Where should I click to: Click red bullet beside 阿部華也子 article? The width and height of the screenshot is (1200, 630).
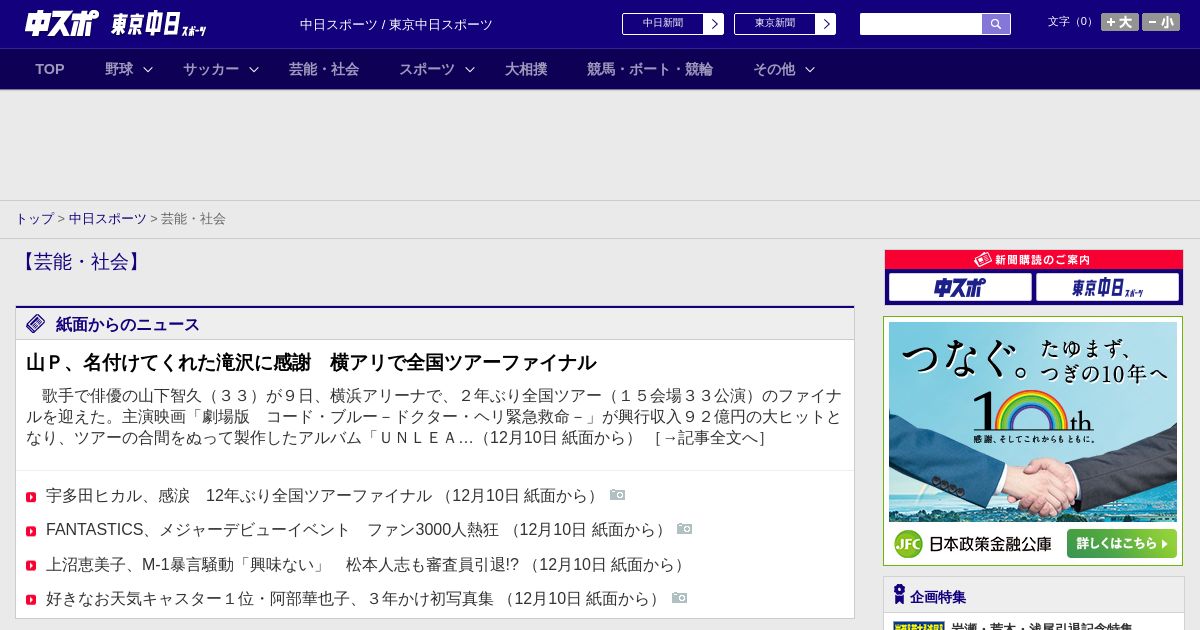[31, 600]
